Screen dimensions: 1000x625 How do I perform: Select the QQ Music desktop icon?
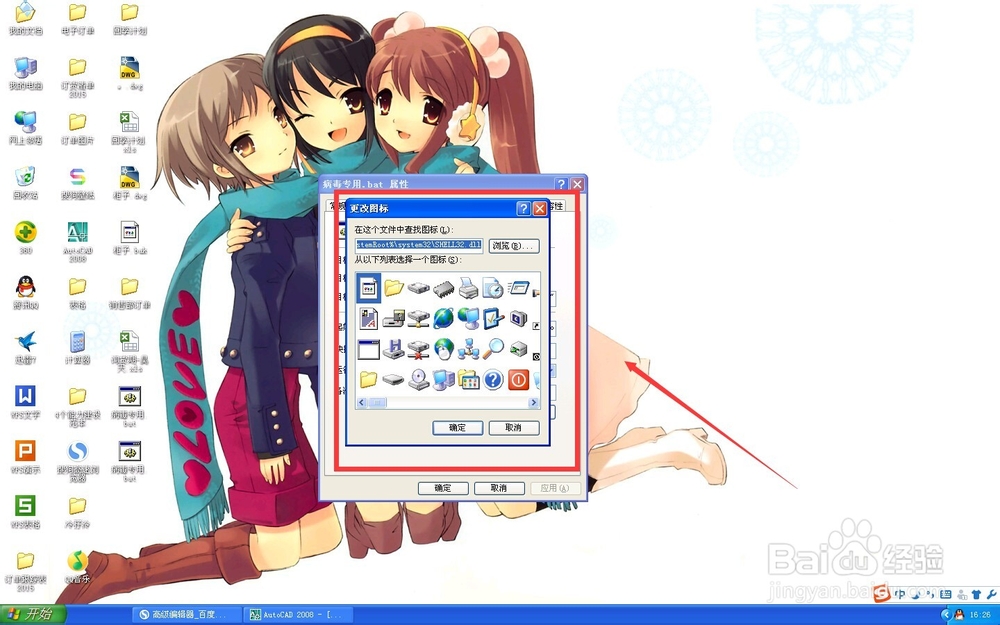(x=77, y=566)
